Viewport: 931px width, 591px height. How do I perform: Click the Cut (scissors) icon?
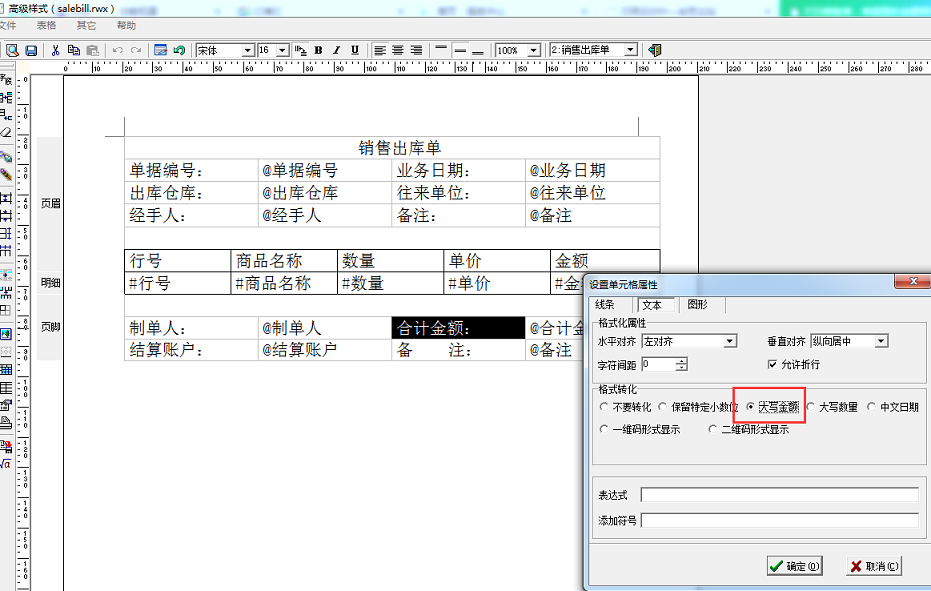tap(56, 50)
